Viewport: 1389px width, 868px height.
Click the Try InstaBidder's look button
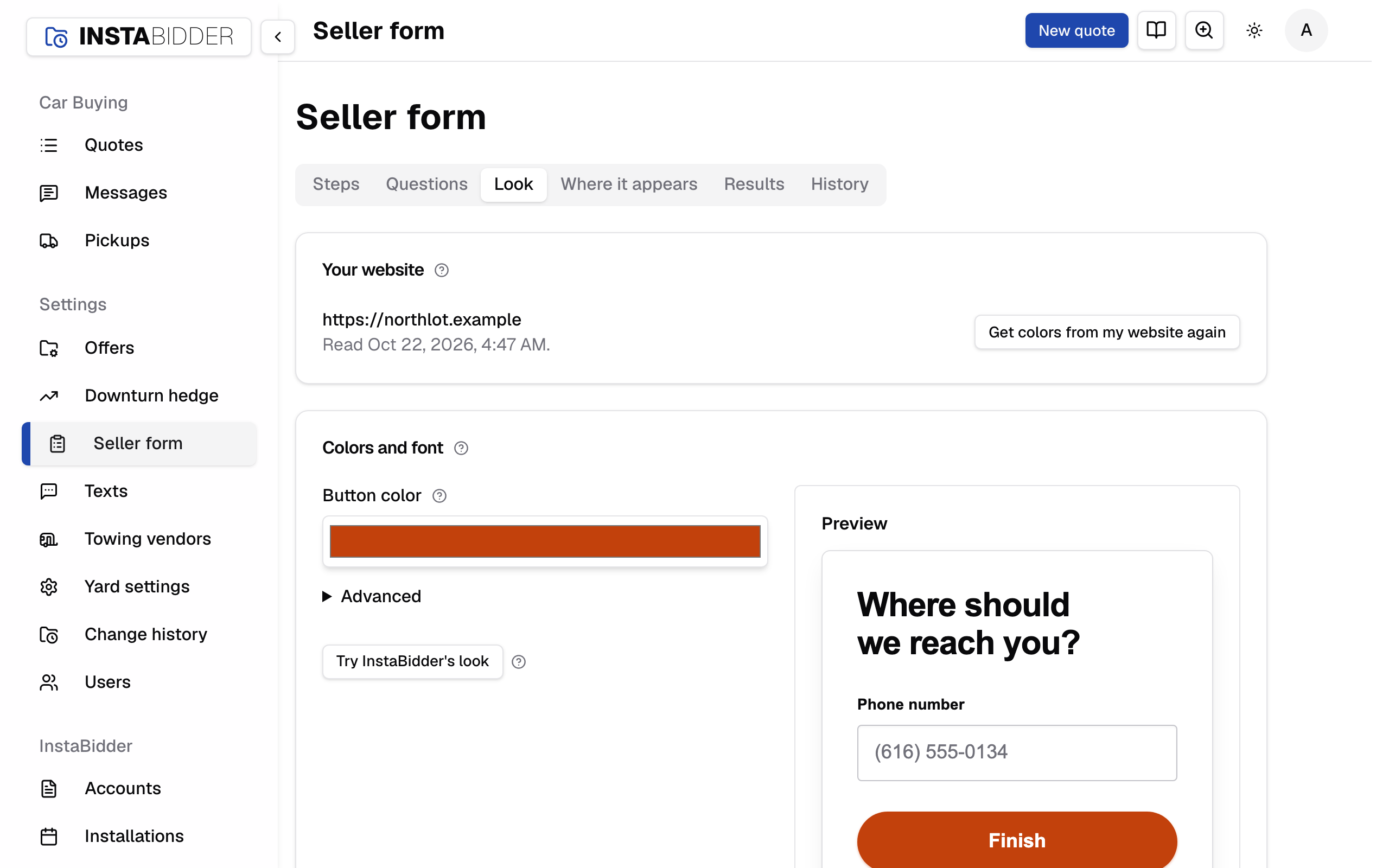coord(412,661)
